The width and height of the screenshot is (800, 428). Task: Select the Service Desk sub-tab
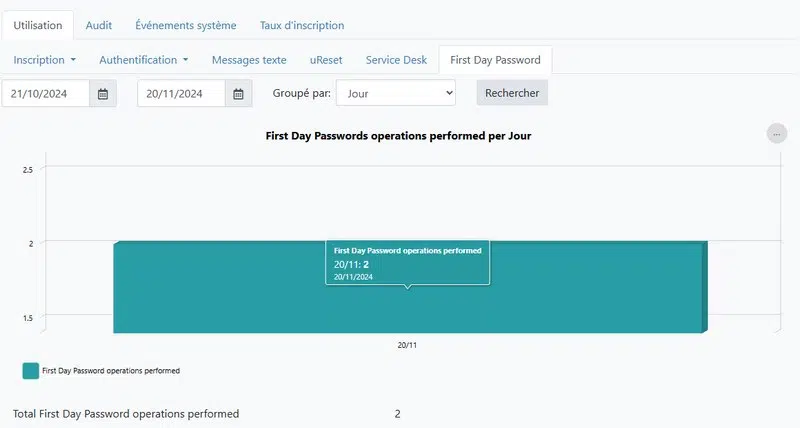coord(396,60)
